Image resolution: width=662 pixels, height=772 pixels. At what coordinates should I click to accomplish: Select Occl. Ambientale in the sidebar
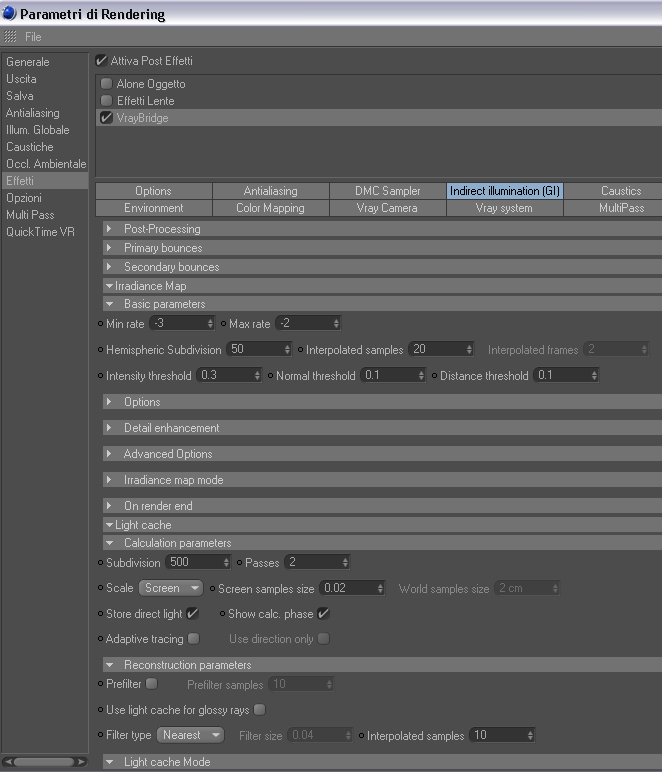pyautogui.click(x=46, y=164)
